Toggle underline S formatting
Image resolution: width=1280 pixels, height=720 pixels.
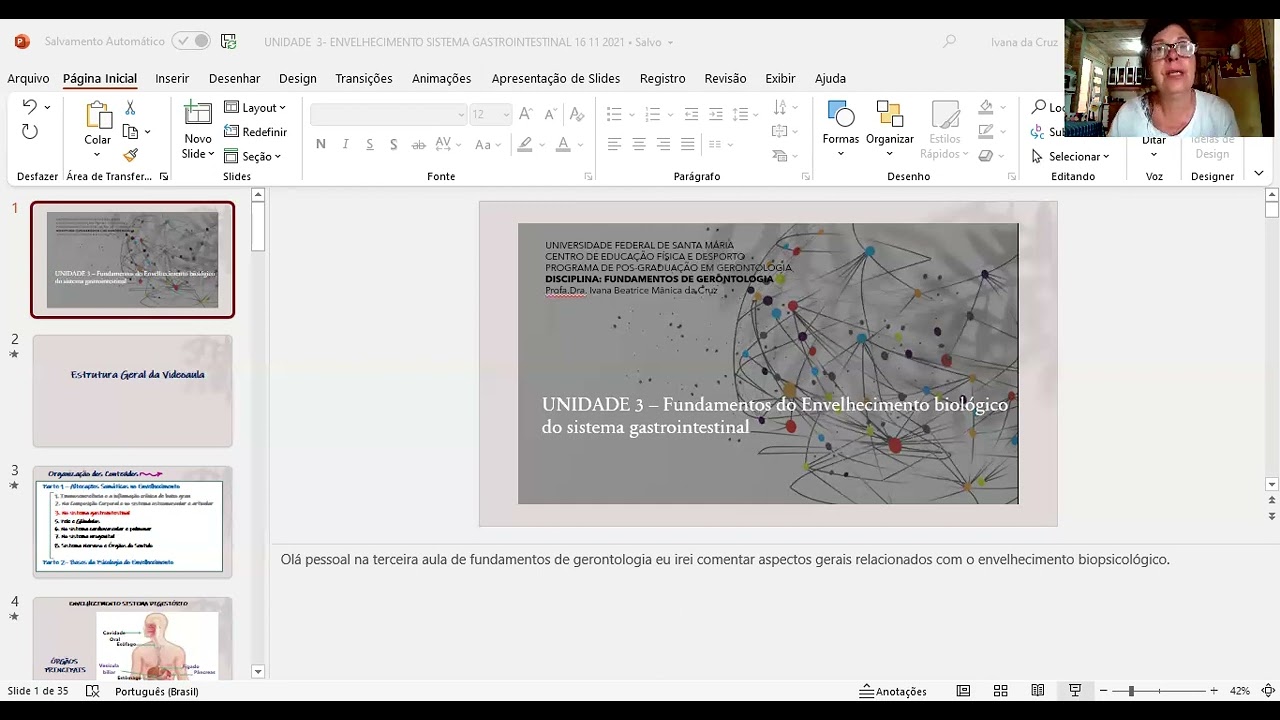[369, 144]
